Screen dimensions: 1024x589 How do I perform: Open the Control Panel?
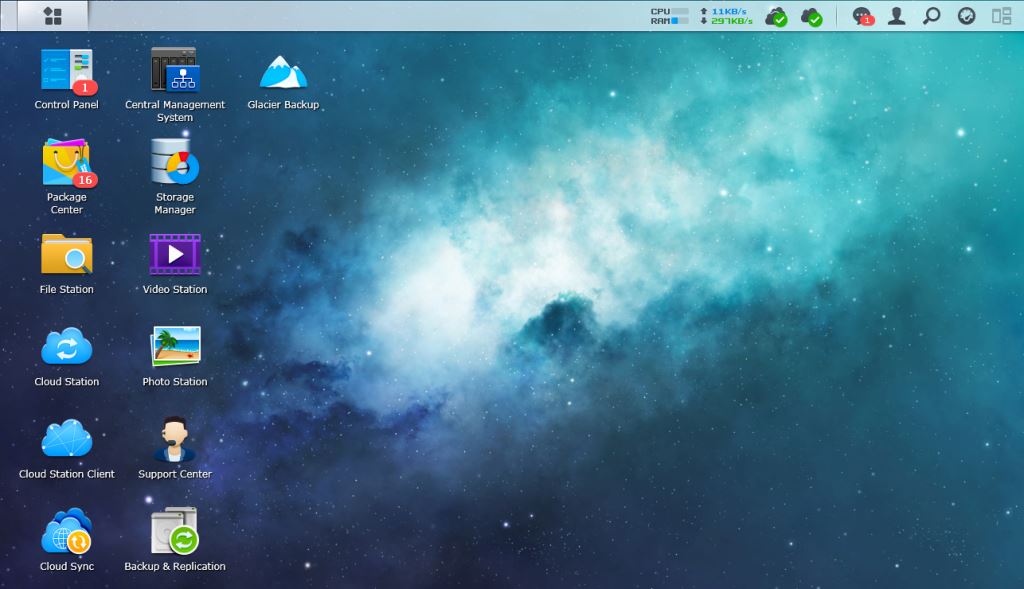(x=66, y=70)
